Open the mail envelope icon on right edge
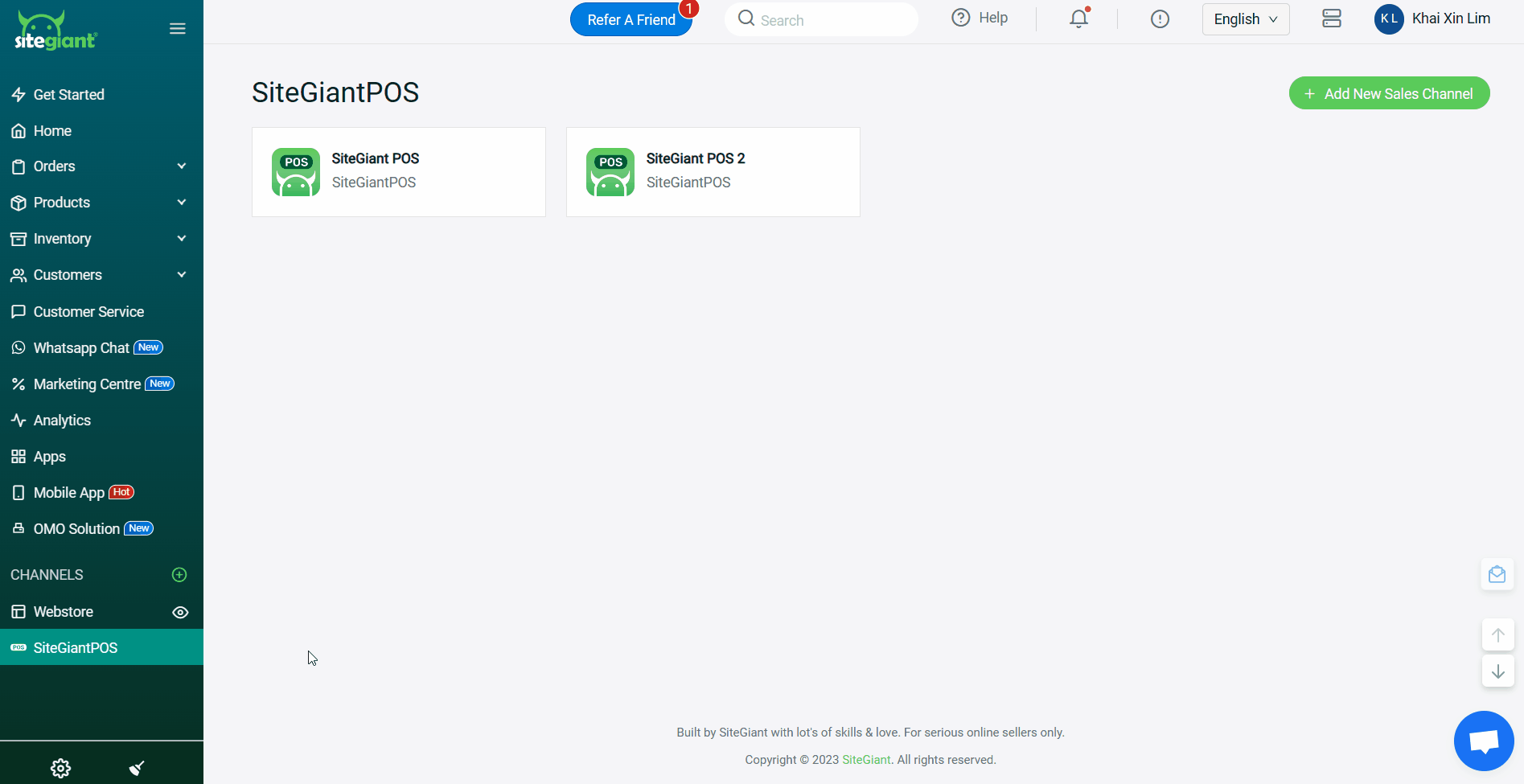The height and width of the screenshot is (784, 1524). 1497,574
